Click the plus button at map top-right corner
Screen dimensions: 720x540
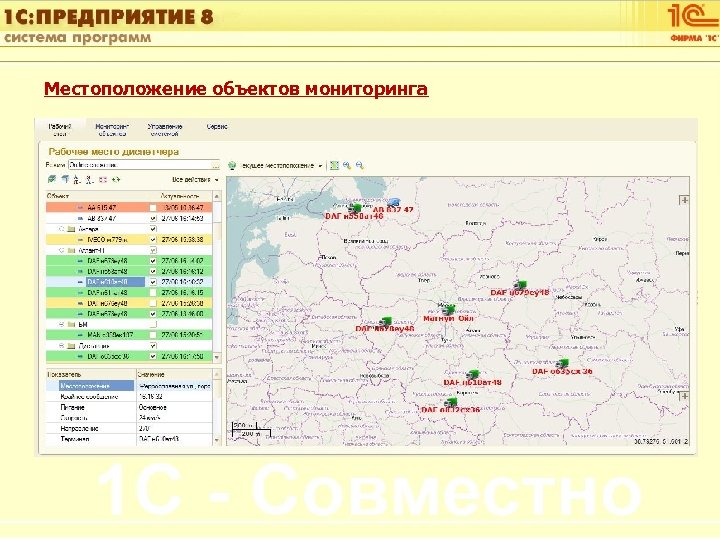(x=684, y=200)
